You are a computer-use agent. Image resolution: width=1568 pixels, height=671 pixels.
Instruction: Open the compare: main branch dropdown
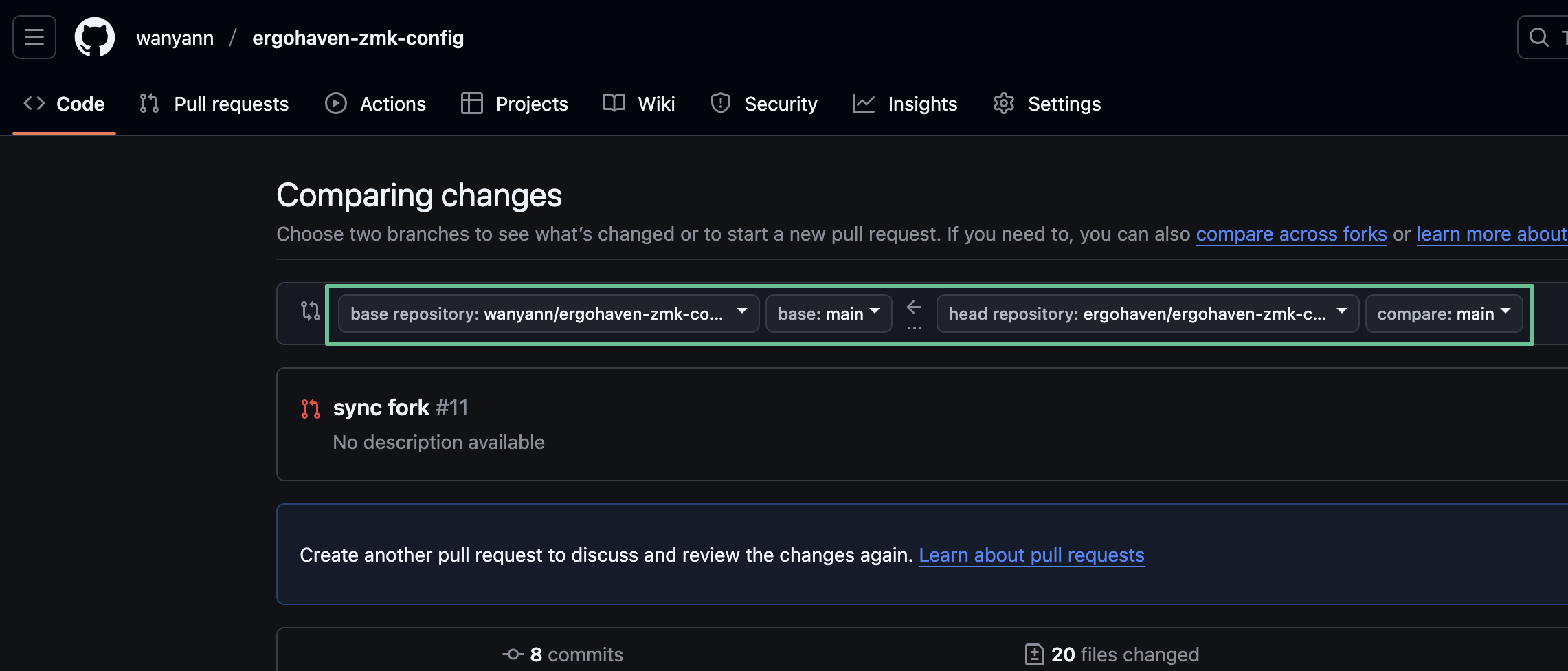tap(1444, 313)
